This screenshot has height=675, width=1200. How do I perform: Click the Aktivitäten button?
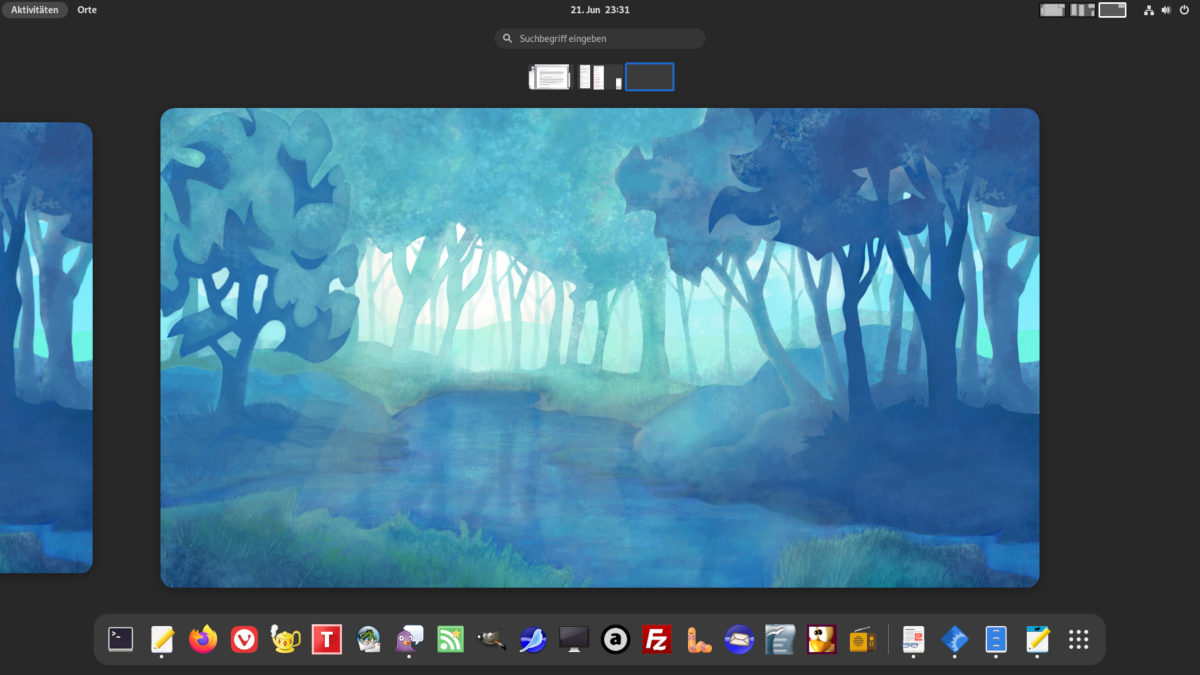(x=35, y=10)
